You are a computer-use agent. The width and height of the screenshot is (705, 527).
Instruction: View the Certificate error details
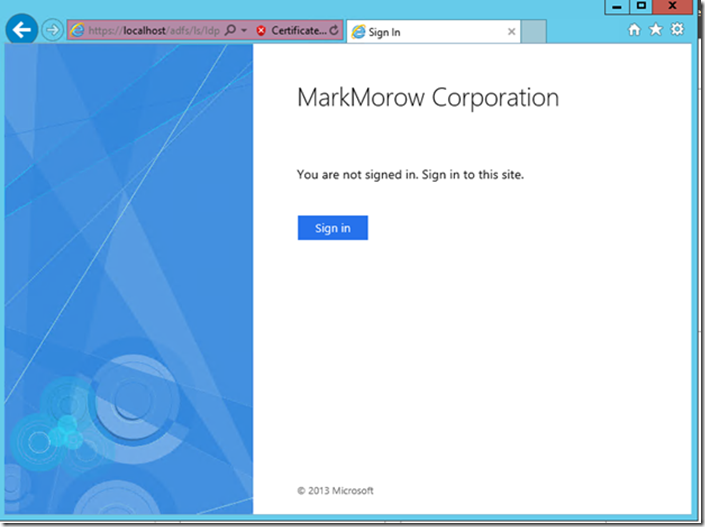pyautogui.click(x=299, y=31)
